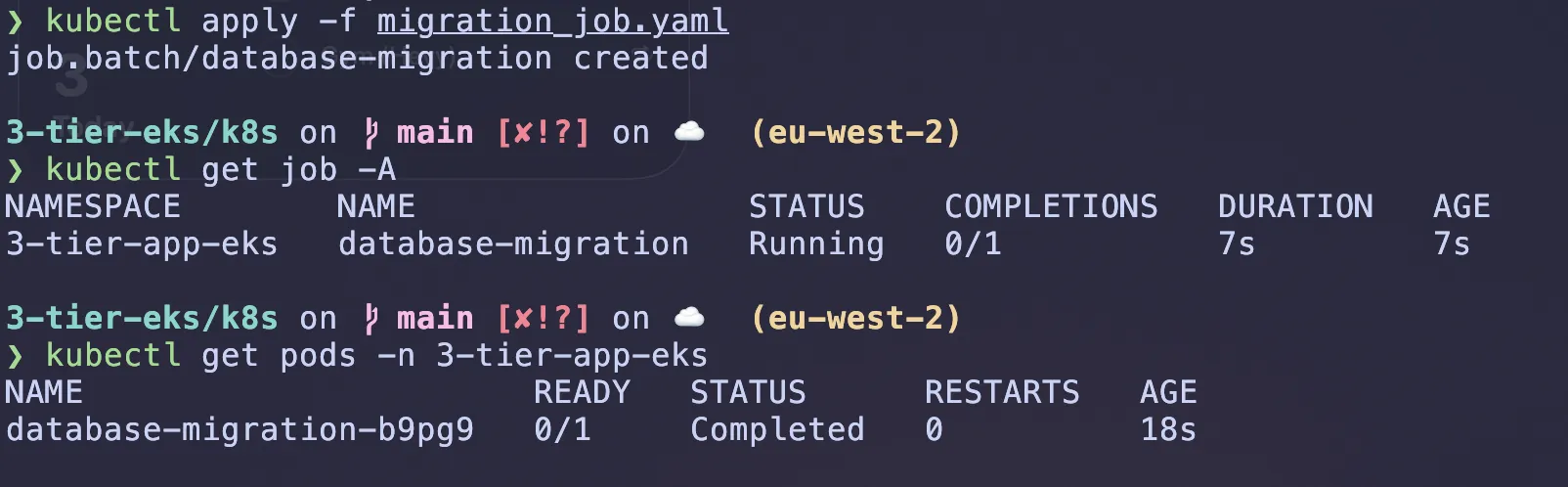The height and width of the screenshot is (487, 1568).
Task: Click the RESTARTS column header
Action: [1002, 392]
